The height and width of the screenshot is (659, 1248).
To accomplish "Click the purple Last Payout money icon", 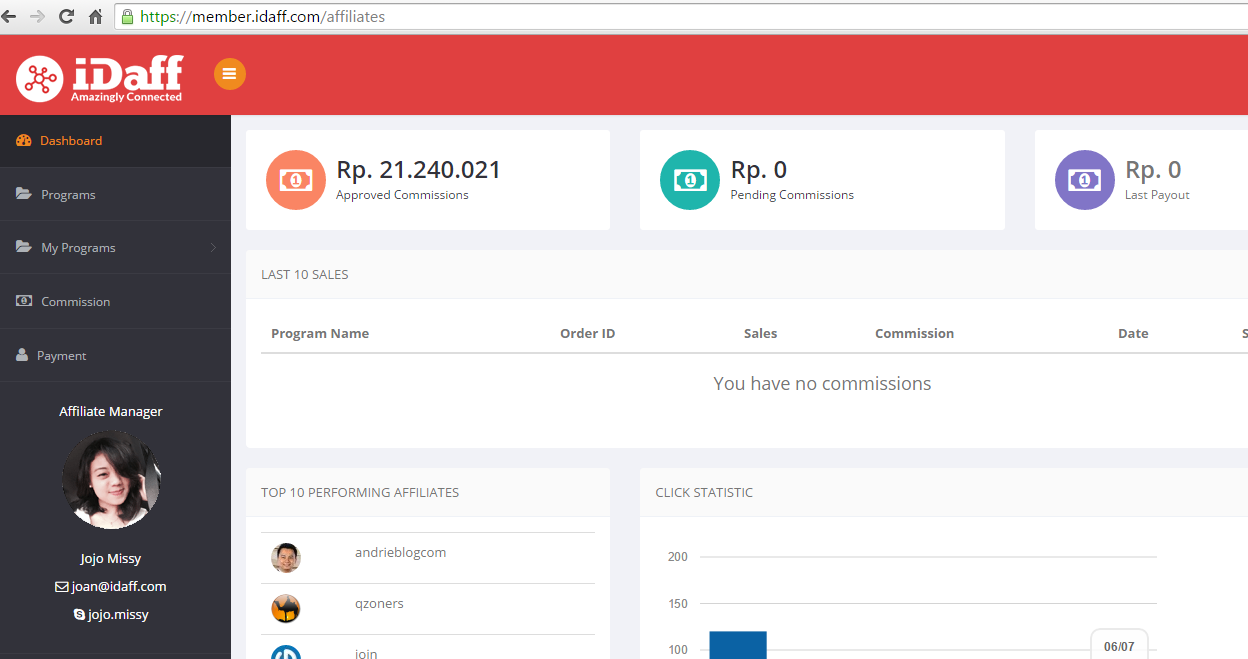I will pyautogui.click(x=1085, y=180).
